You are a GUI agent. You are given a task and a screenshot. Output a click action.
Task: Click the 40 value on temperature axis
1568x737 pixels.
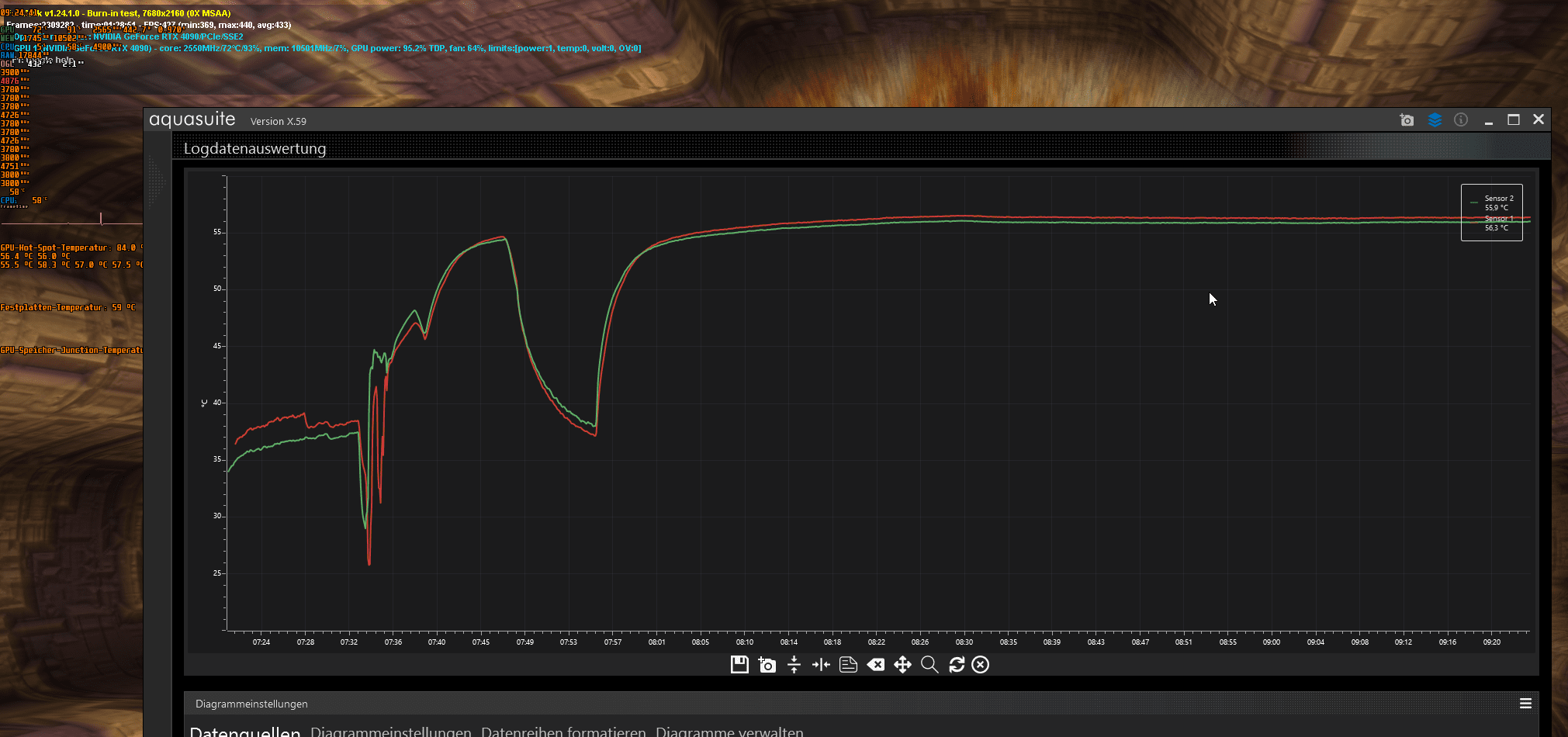[x=217, y=403]
